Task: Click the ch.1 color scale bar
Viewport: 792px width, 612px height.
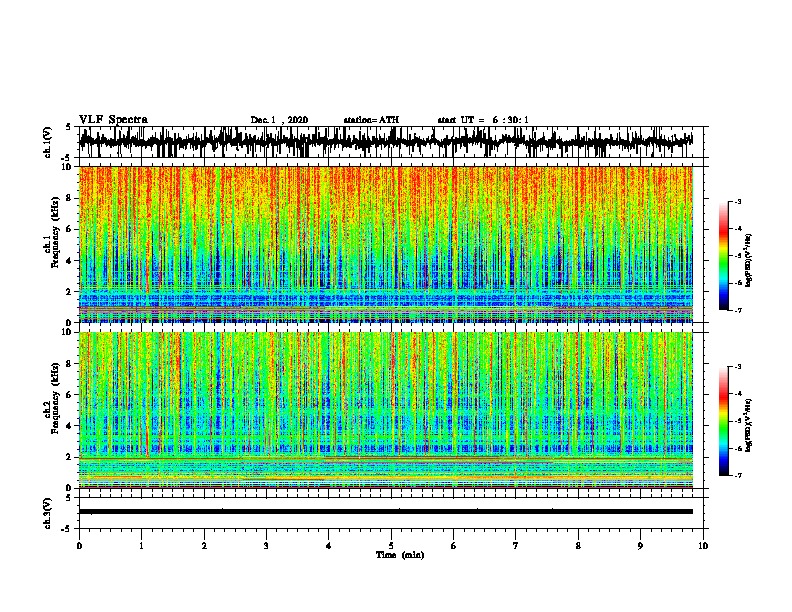Action: pyautogui.click(x=724, y=256)
